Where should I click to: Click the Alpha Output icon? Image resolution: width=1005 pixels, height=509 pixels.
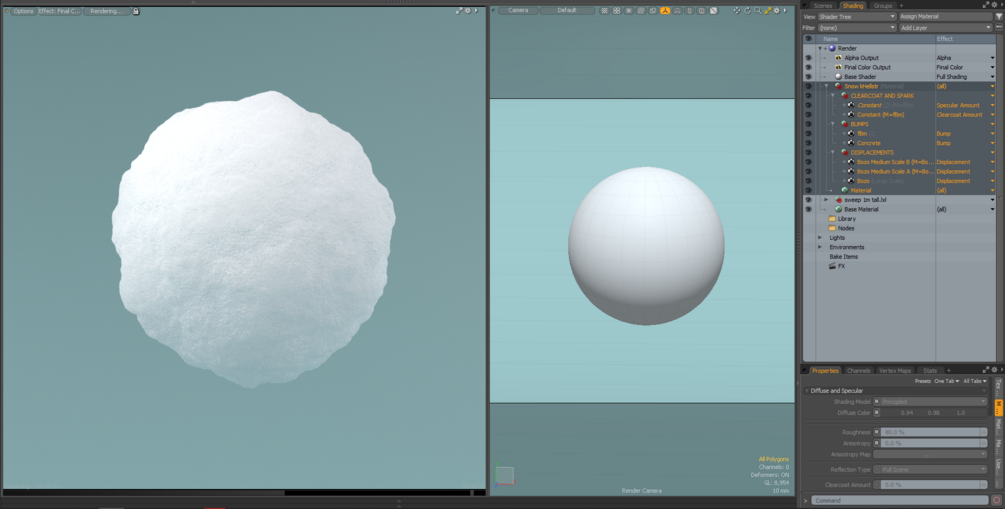[838, 58]
